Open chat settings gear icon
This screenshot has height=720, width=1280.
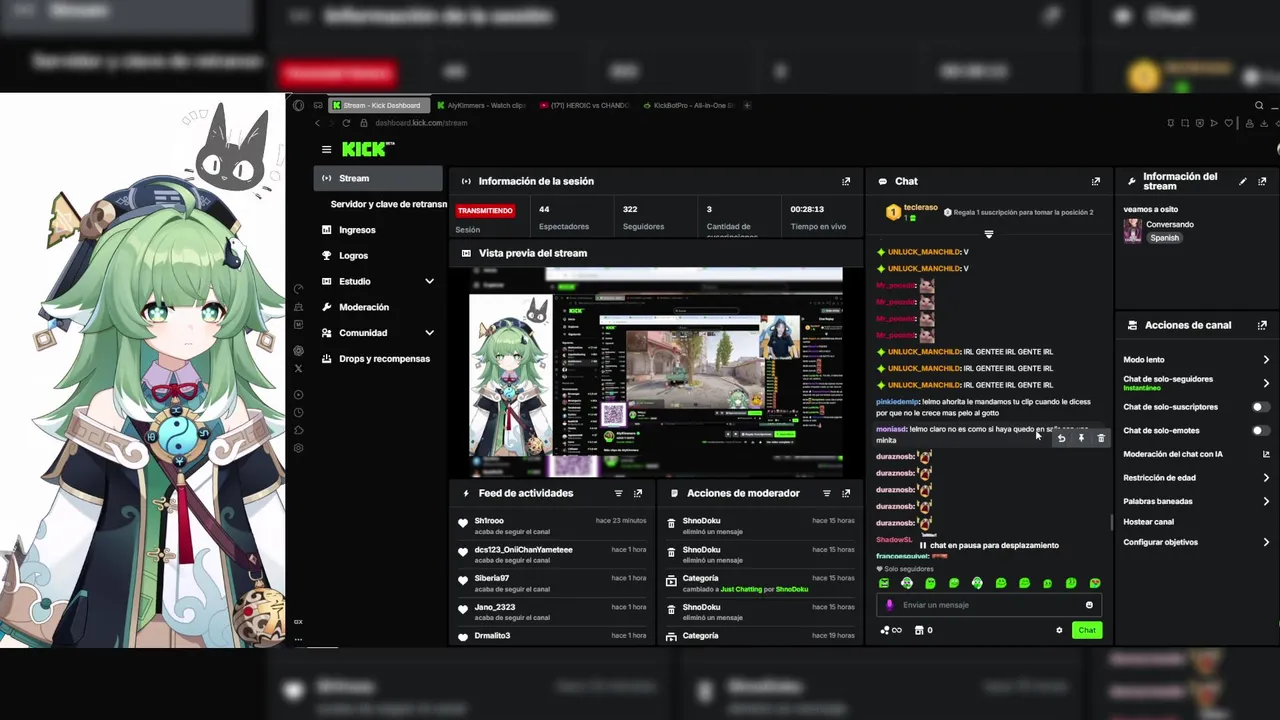tap(1059, 630)
